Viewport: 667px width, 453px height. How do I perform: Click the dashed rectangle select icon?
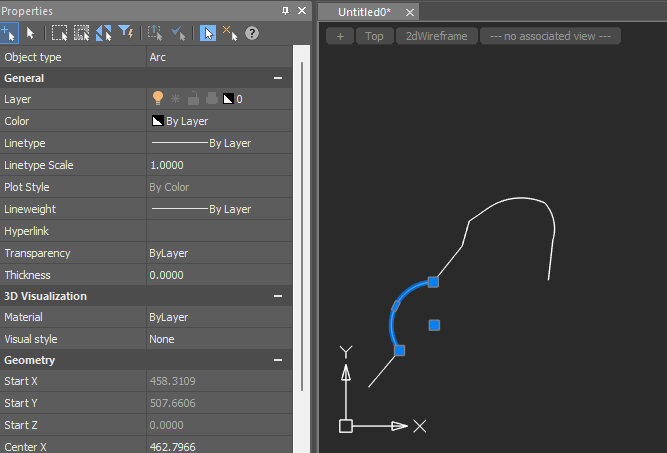(59, 33)
